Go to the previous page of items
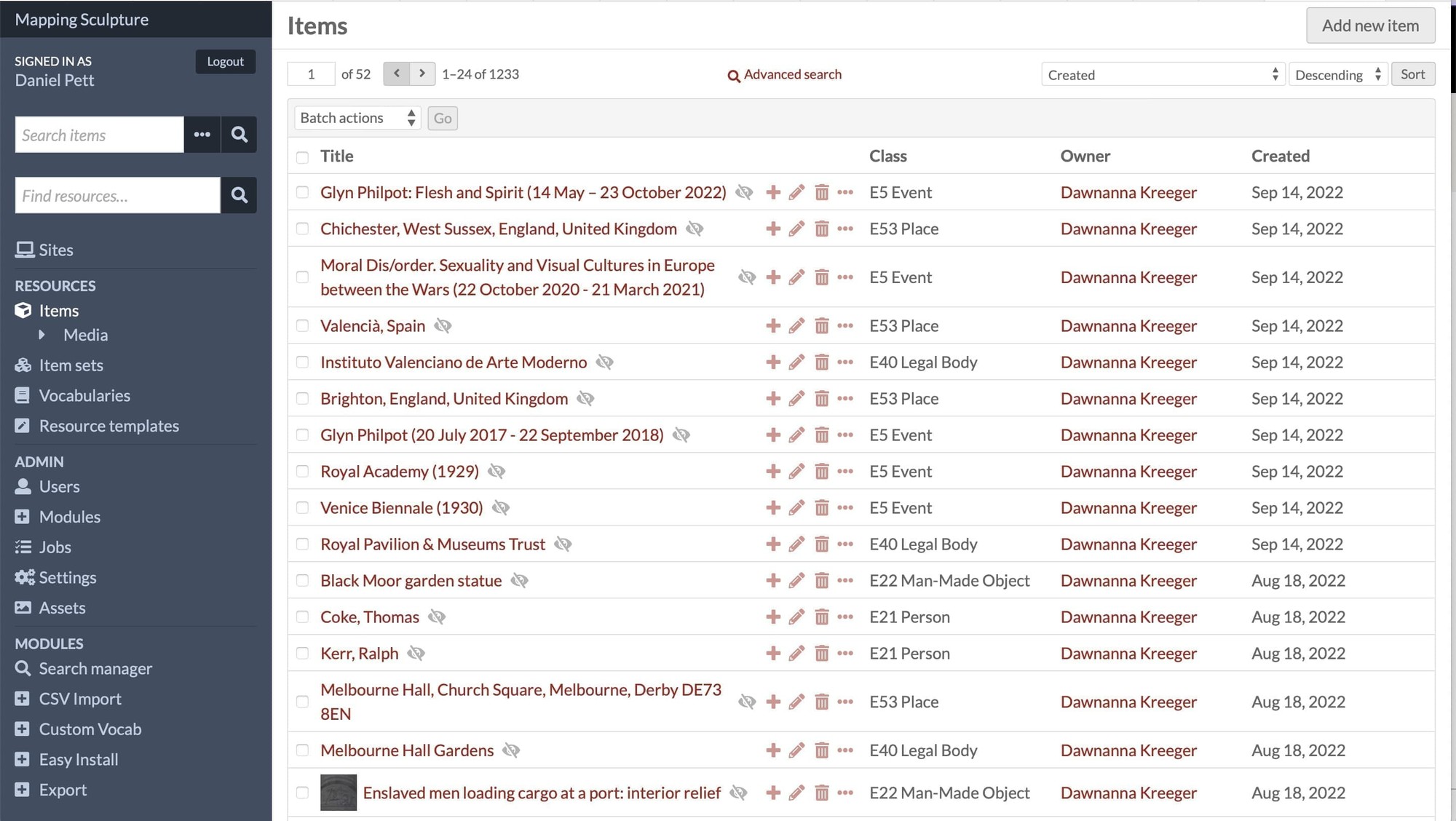Image resolution: width=1456 pixels, height=821 pixels. (397, 74)
